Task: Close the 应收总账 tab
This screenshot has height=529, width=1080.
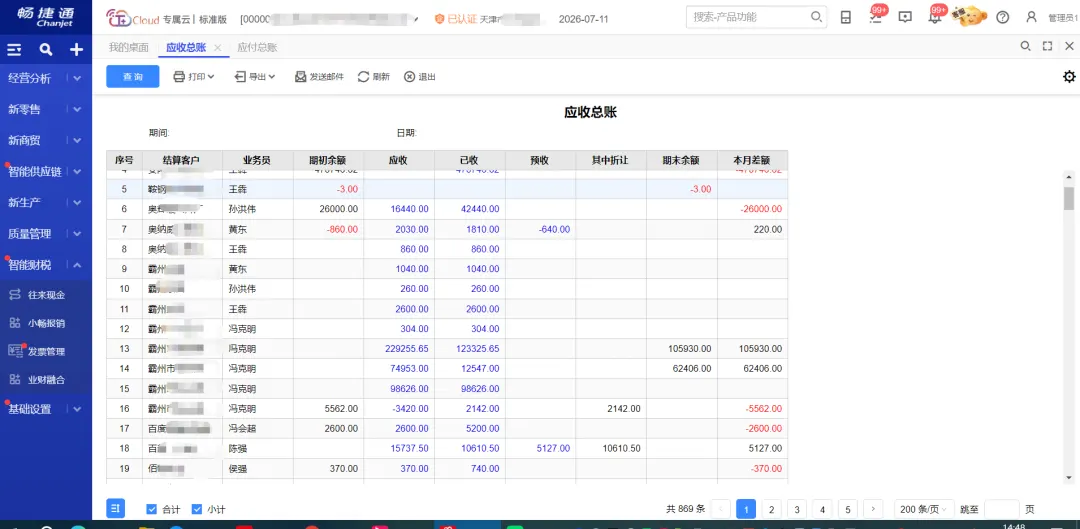Action: tap(217, 48)
